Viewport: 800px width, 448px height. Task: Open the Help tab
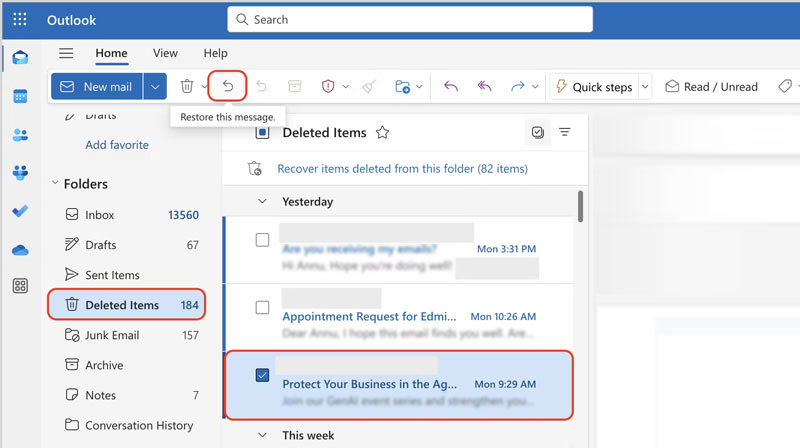tap(215, 54)
